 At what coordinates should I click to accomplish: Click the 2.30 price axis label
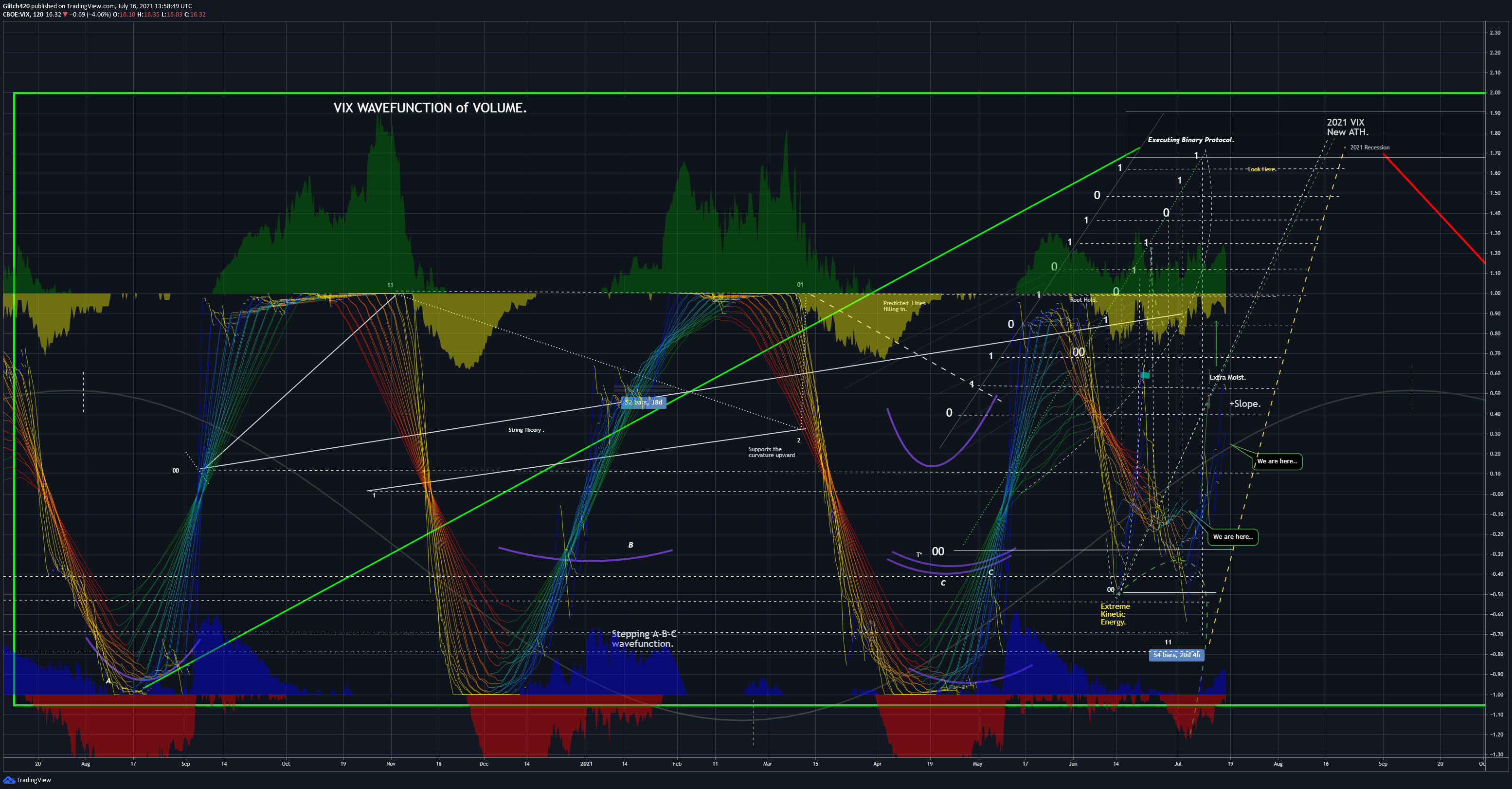[1495, 33]
